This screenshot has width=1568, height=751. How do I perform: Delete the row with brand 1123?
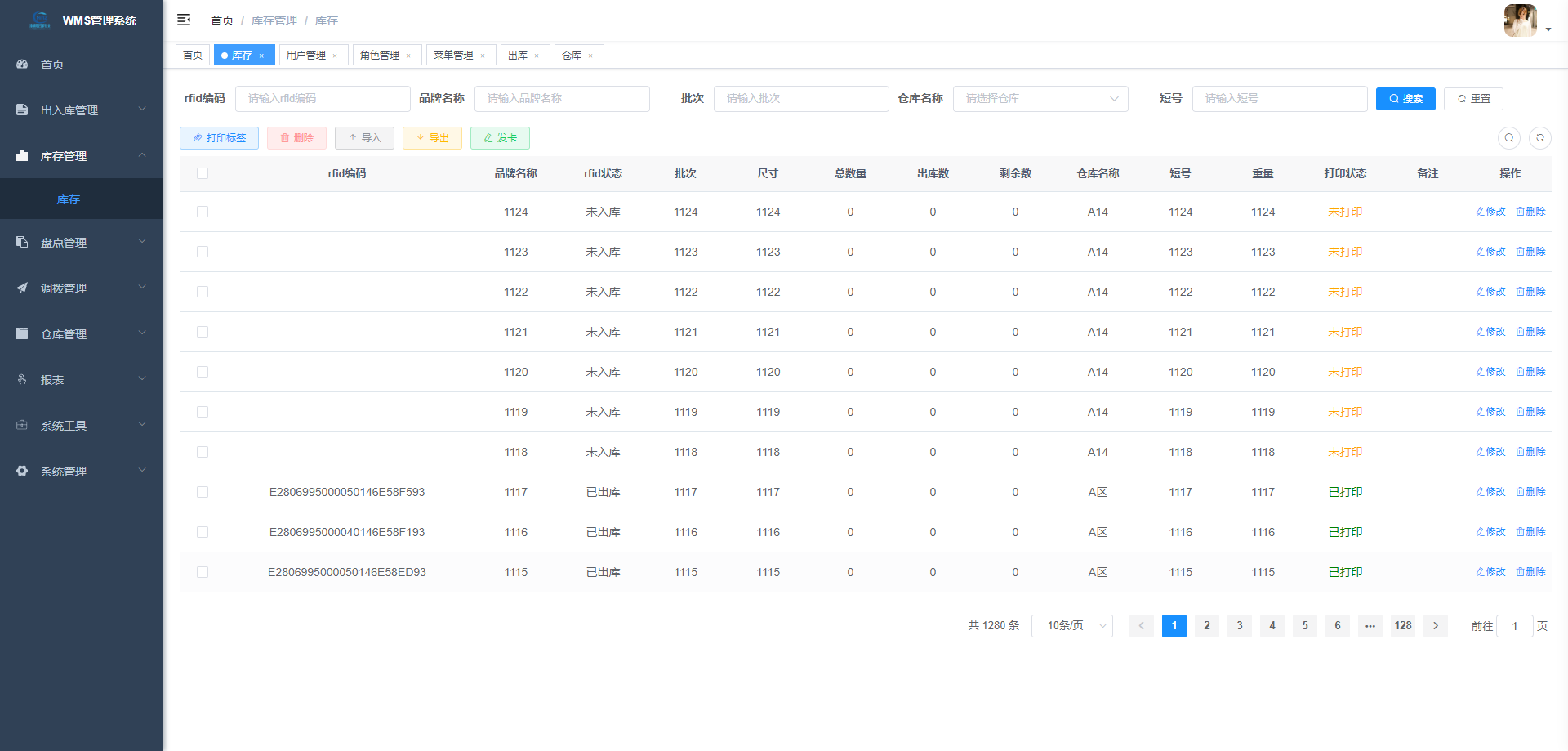[1530, 252]
